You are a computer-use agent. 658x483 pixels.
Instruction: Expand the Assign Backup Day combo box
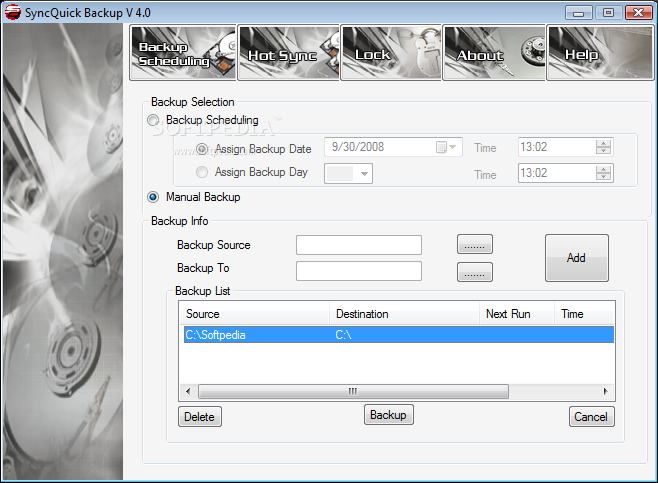(x=364, y=173)
